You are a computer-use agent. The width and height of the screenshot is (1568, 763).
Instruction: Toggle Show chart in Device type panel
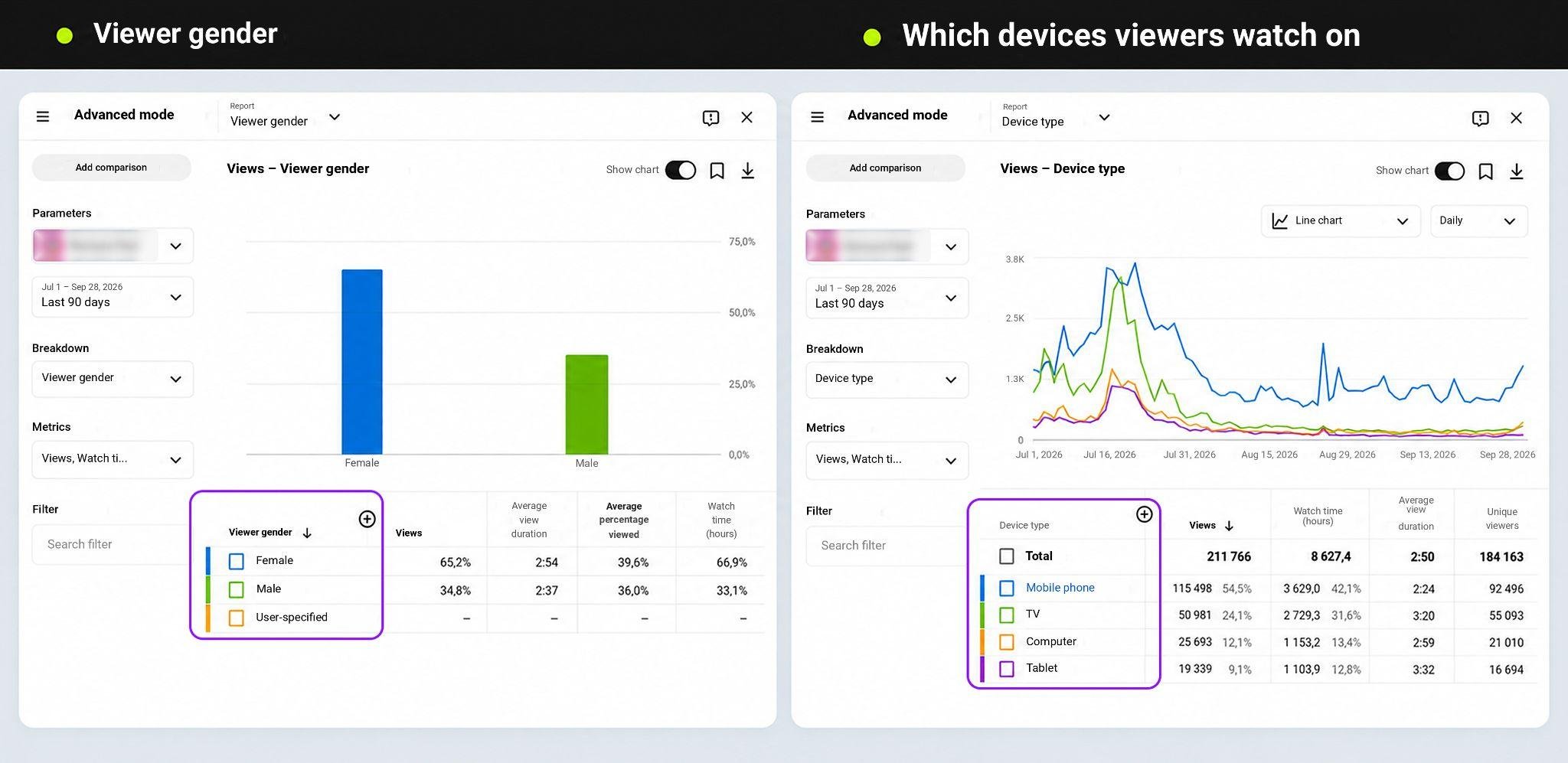click(1449, 171)
